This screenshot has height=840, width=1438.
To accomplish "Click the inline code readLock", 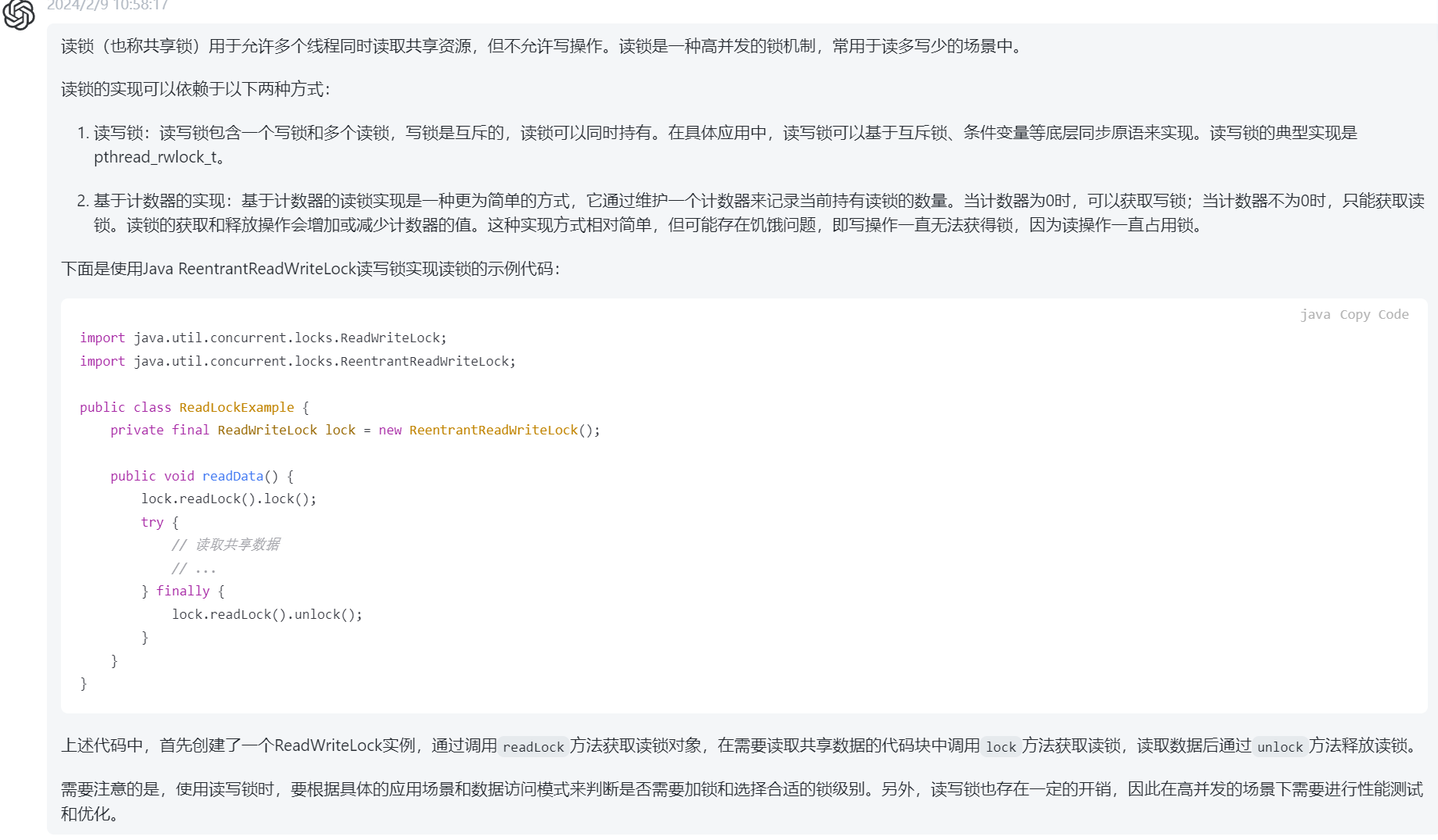I will (x=533, y=747).
